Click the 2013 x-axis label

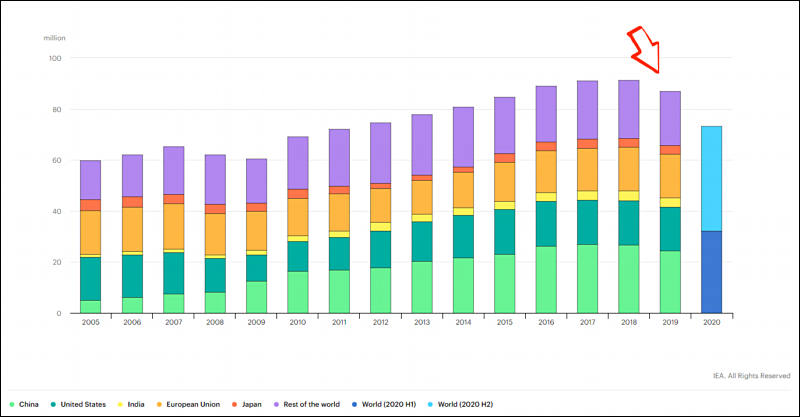click(422, 323)
